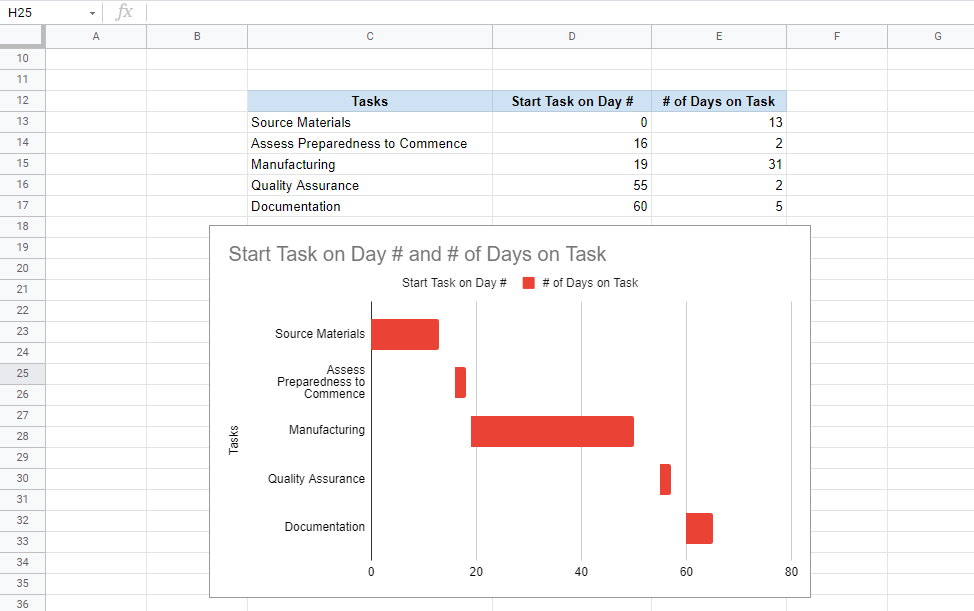Select the Quality Assurance table cell
Screen dimensions: 974x611
pyautogui.click(x=370, y=186)
